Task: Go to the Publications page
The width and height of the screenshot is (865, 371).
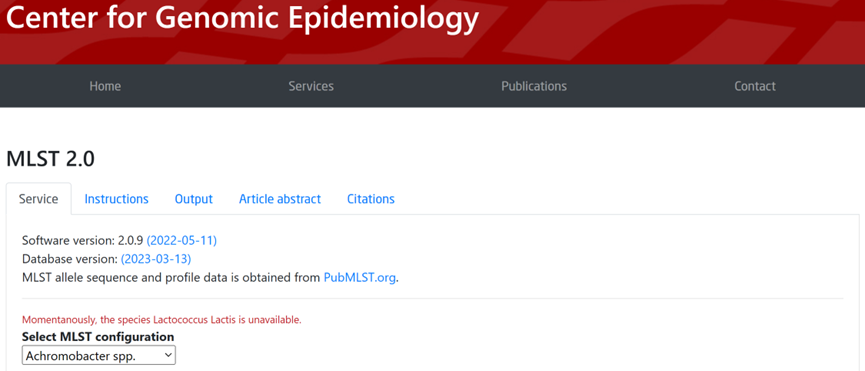Action: coord(534,87)
